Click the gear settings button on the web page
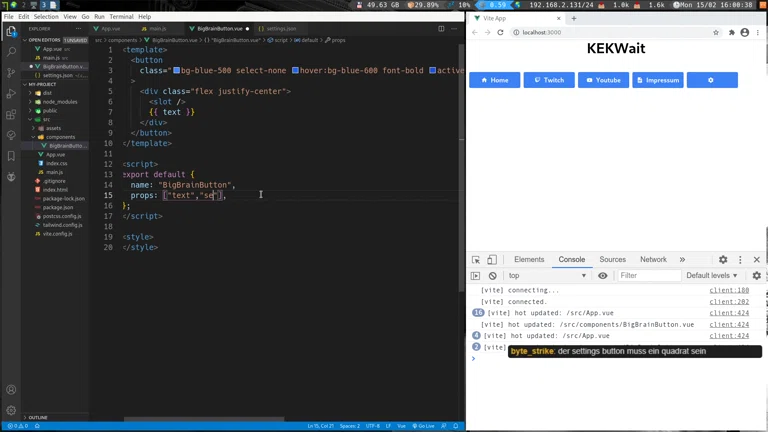The width and height of the screenshot is (768, 432). 712,80
